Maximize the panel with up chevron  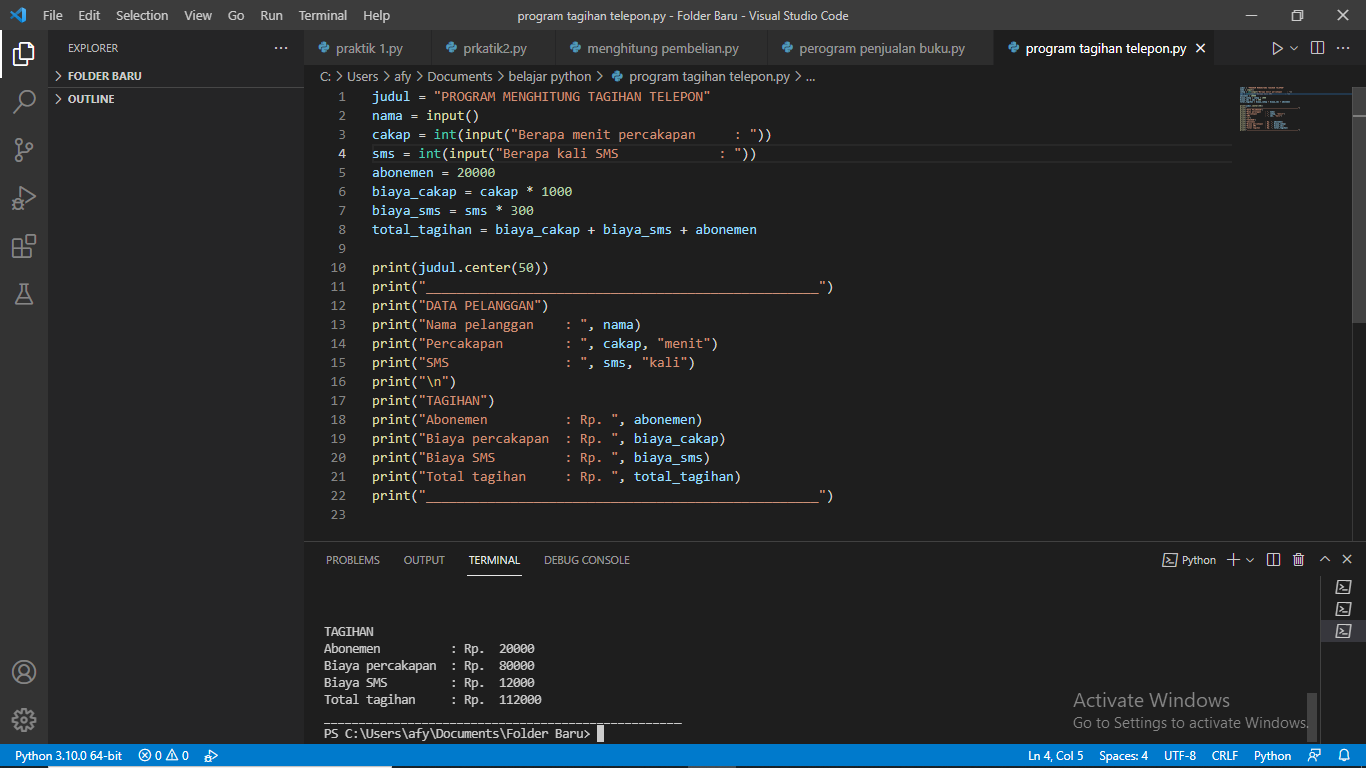coord(1325,560)
